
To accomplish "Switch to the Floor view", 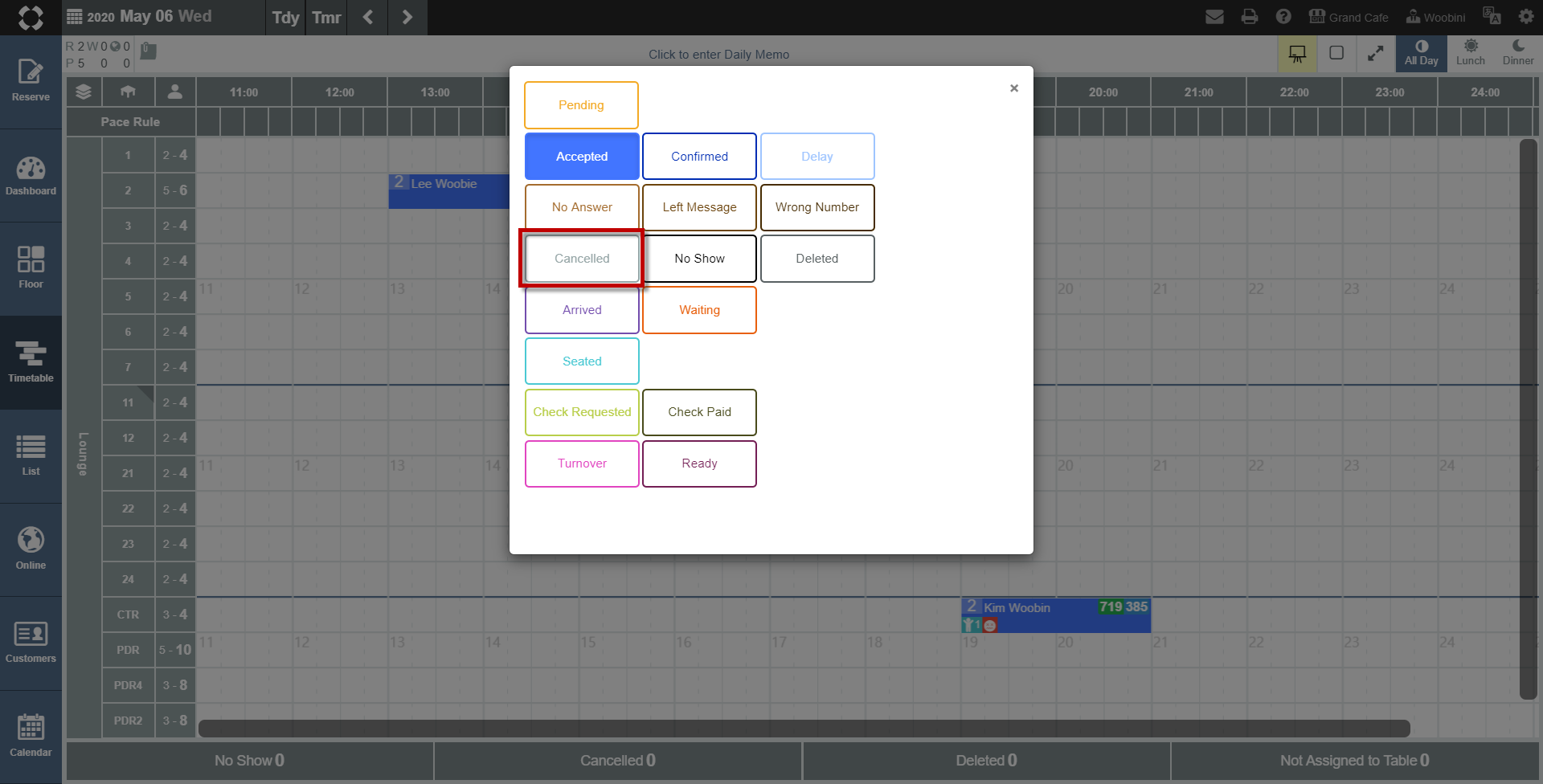I will [31, 269].
